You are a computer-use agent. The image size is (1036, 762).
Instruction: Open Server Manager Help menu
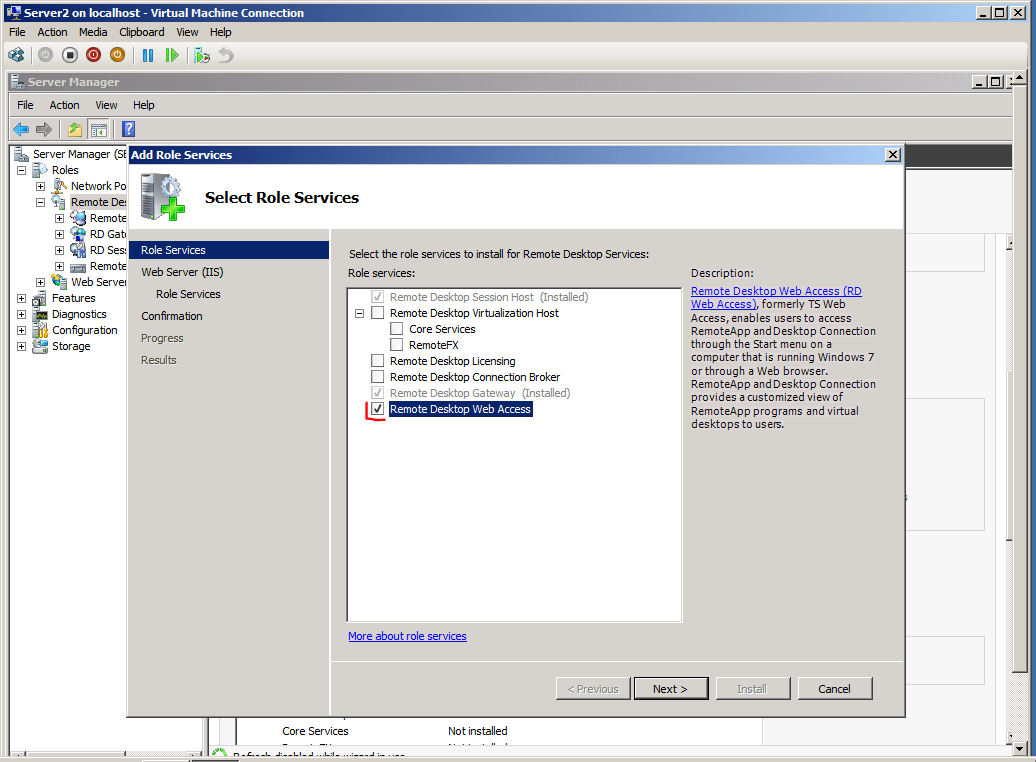pyautogui.click(x=143, y=105)
